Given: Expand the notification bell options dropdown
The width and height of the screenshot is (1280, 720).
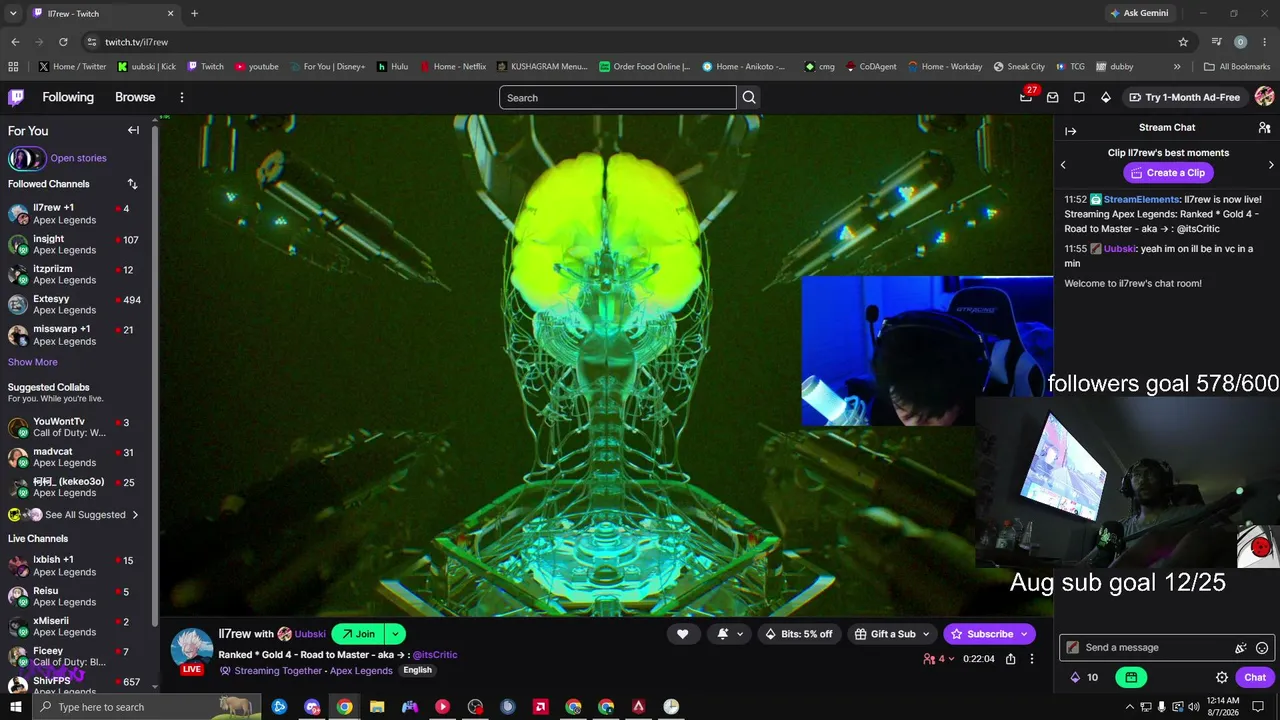Looking at the screenshot, I should (x=740, y=634).
